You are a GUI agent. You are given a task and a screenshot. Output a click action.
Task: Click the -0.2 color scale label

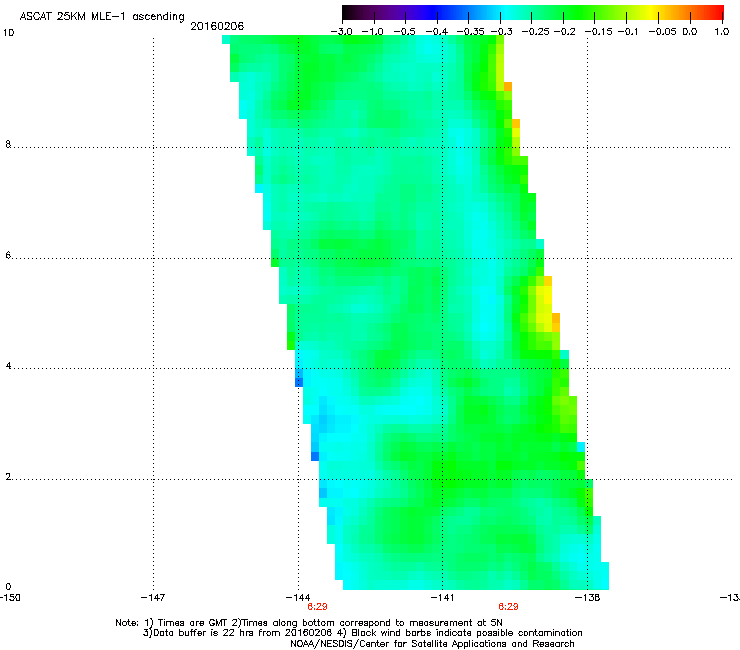(564, 32)
